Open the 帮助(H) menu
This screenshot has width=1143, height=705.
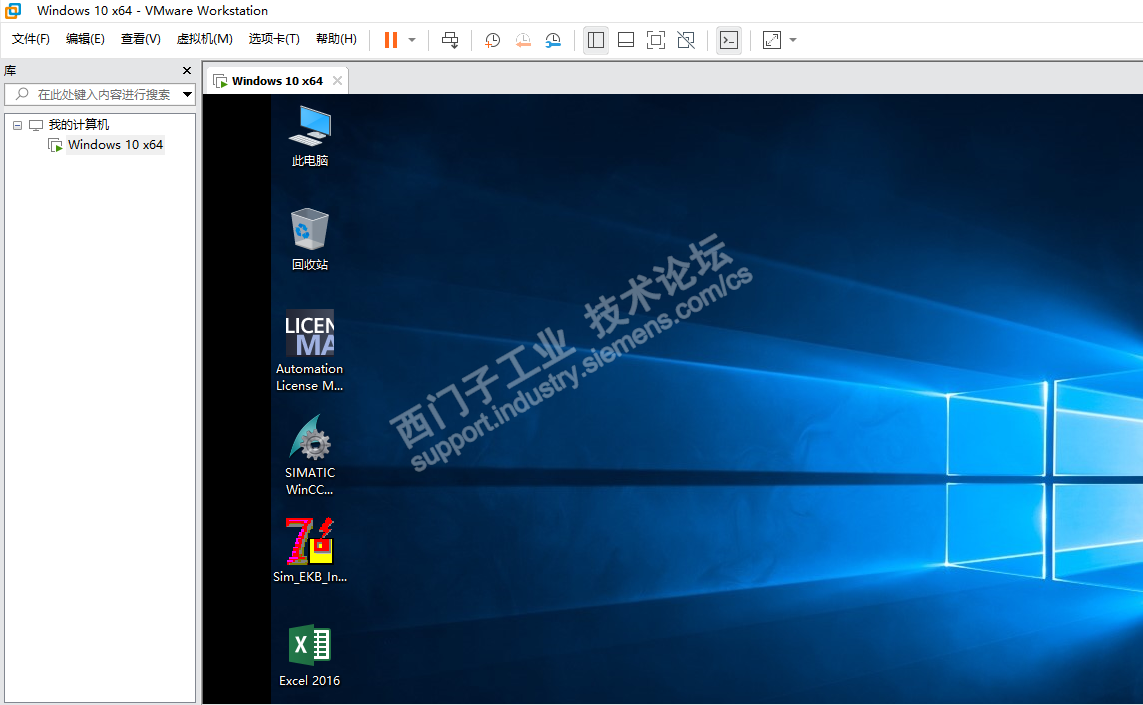(x=336, y=39)
